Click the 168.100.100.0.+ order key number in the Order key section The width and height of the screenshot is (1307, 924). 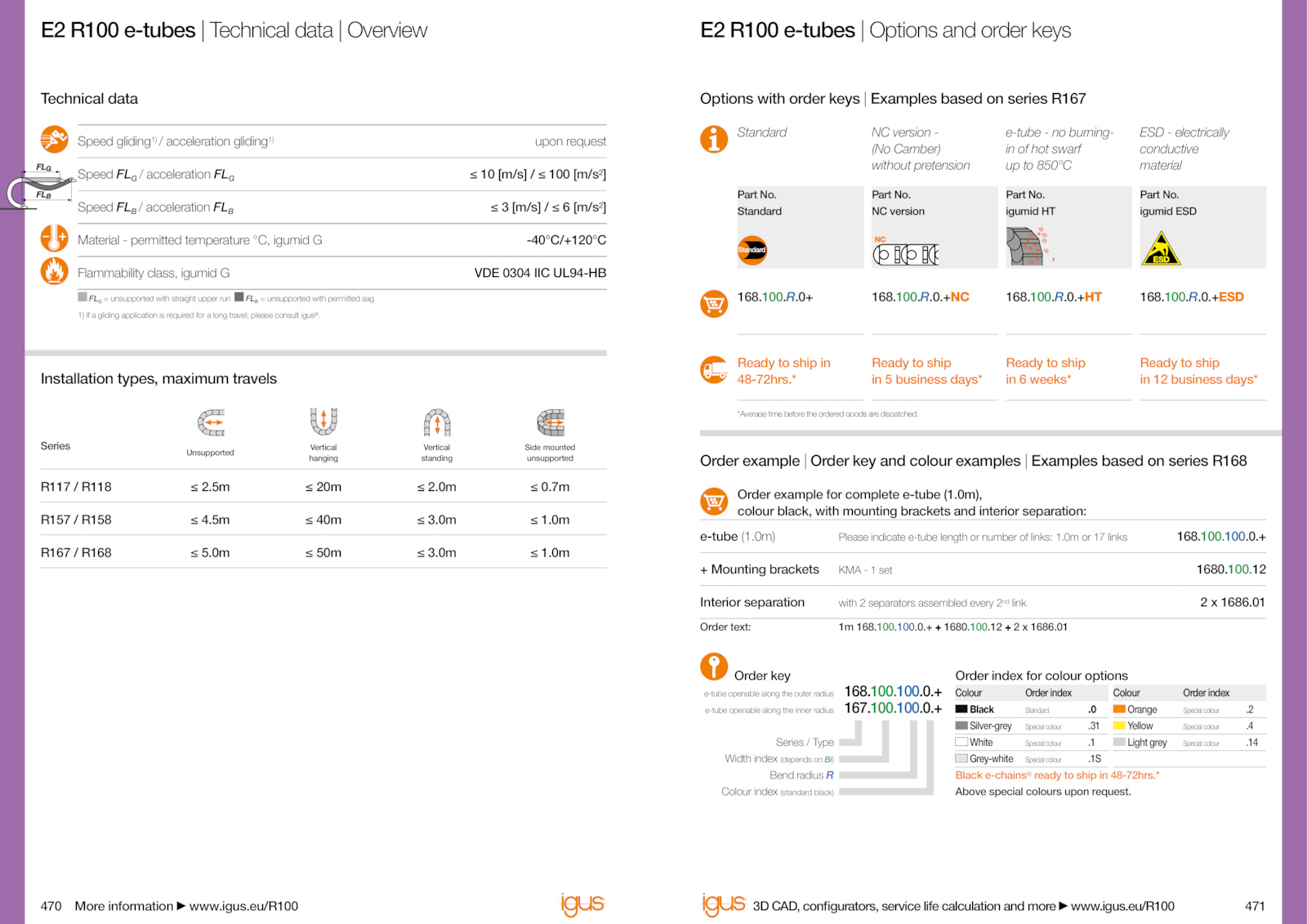tap(893, 692)
